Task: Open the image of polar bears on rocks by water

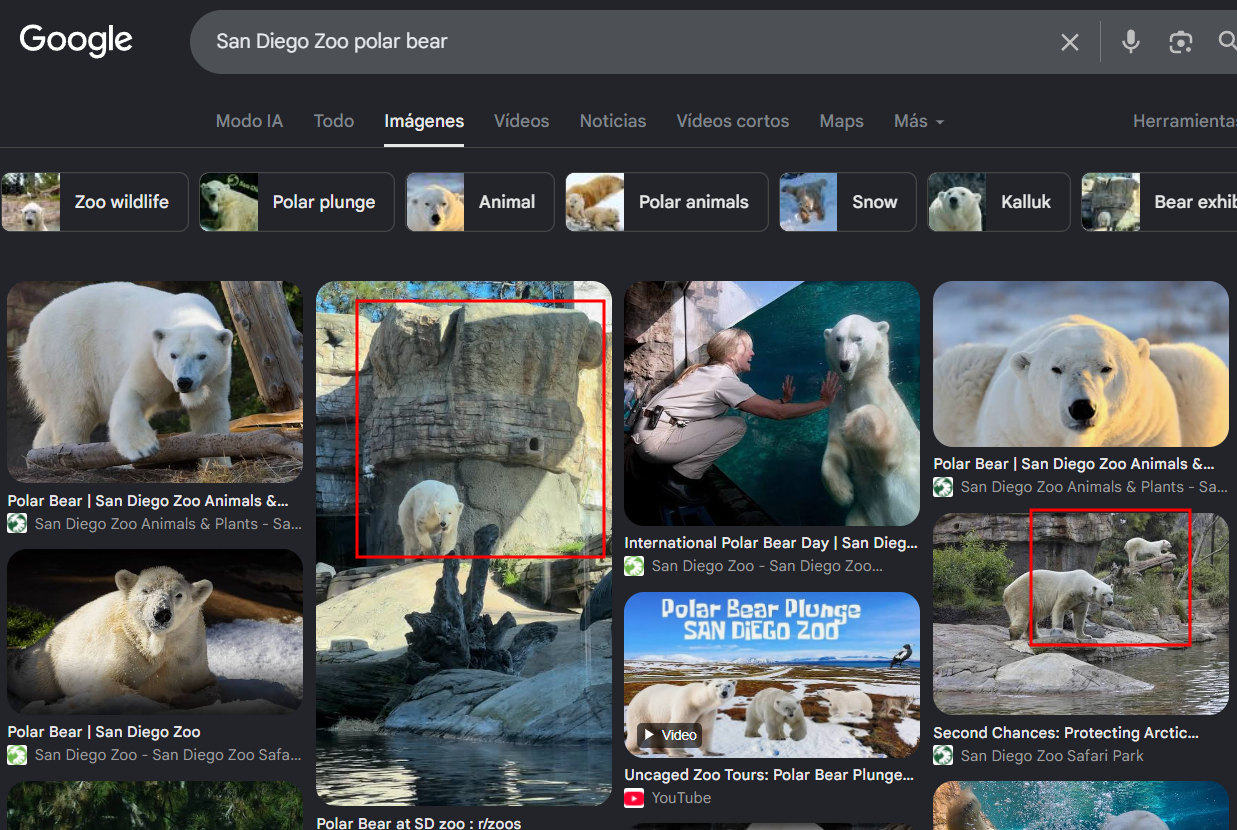Action: (x=1081, y=614)
